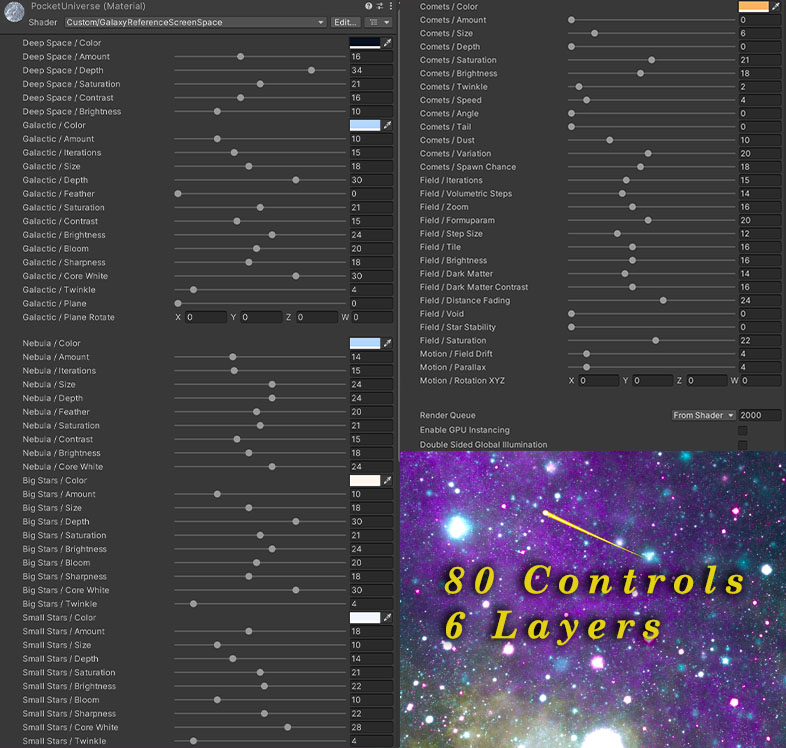Expand the shader list view options dropdown
This screenshot has width=786, height=748.
point(378,22)
